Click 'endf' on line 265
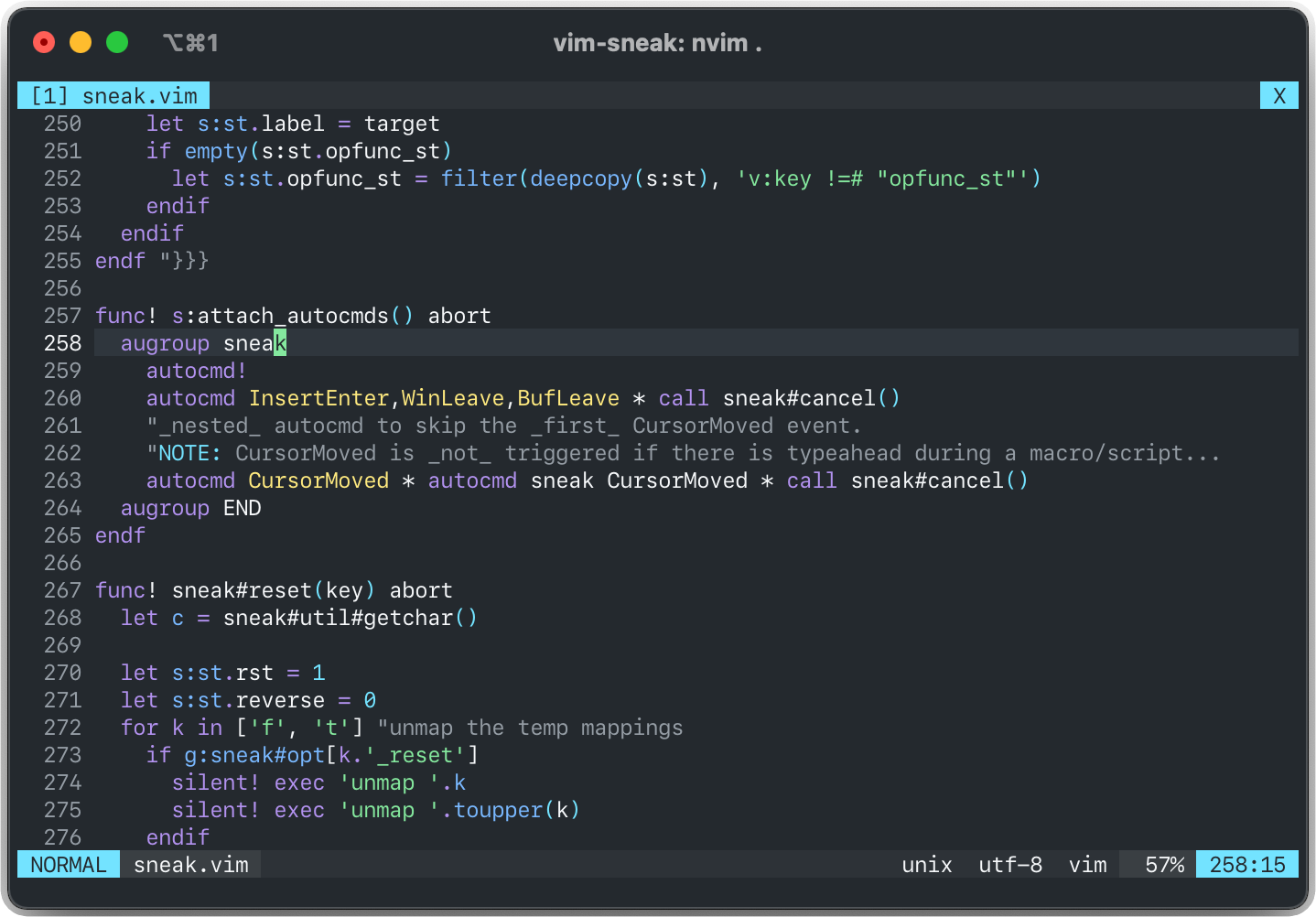The image size is (1316, 917). tap(120, 535)
